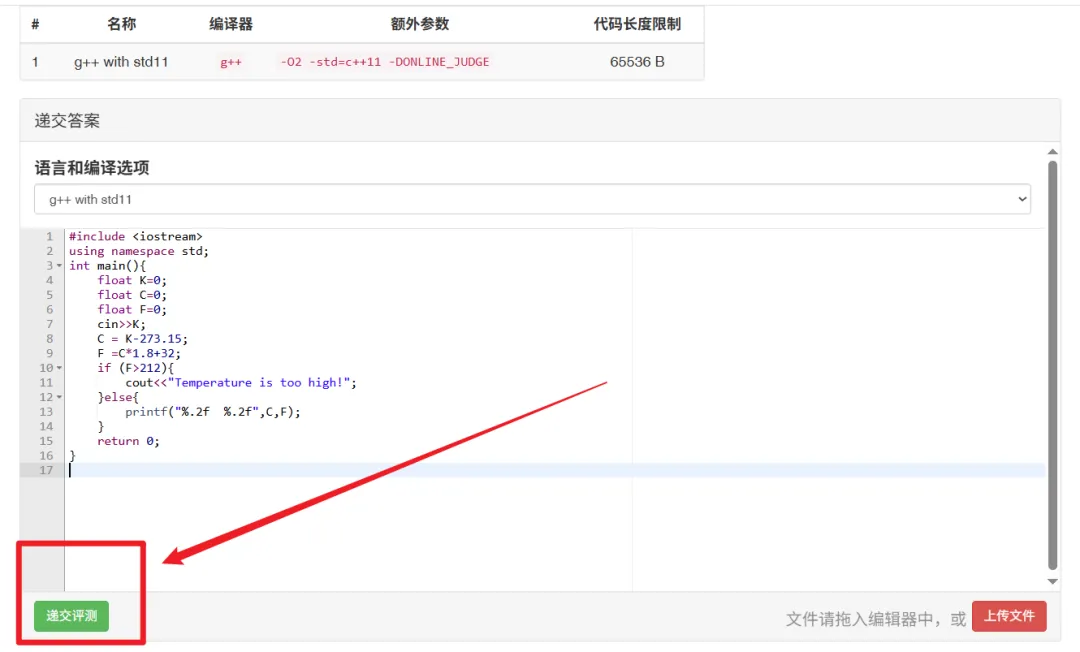1080x652 pixels.
Task: Click the red 上传文件 upload button
Action: coord(1009,616)
